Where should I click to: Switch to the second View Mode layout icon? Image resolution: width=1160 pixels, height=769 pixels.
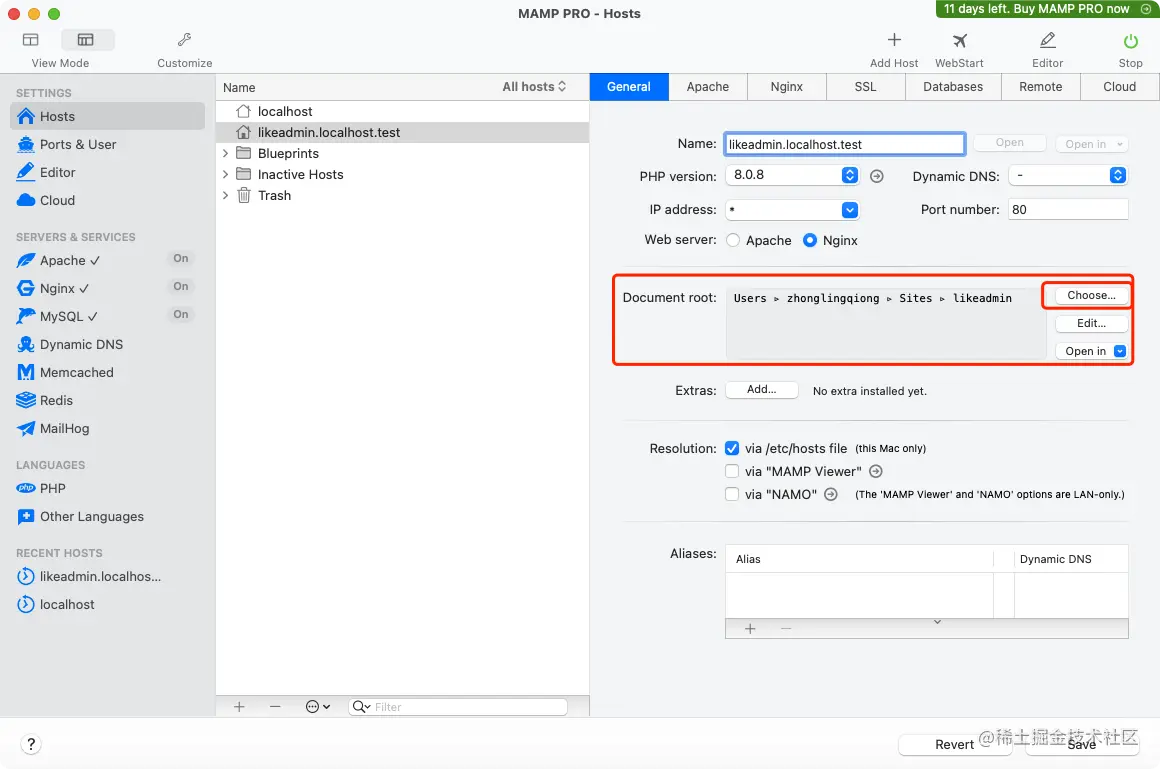86,39
